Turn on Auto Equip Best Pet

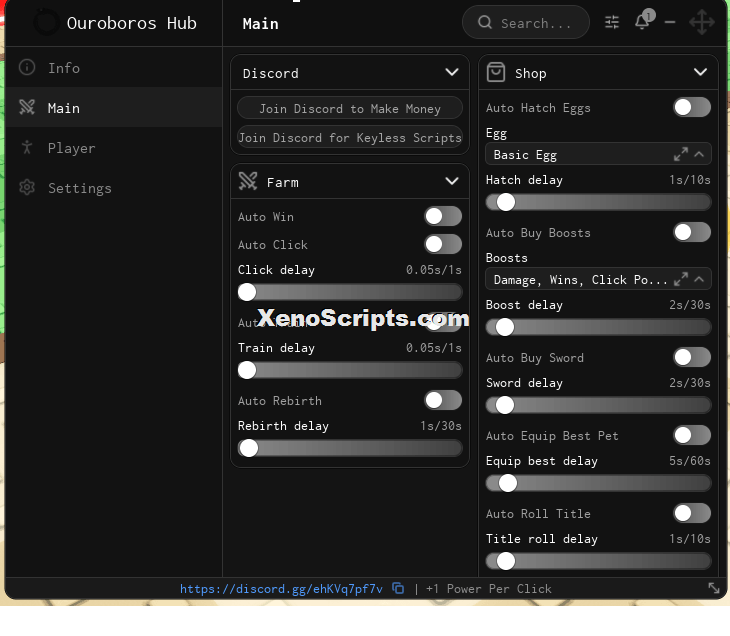pyautogui.click(x=692, y=435)
